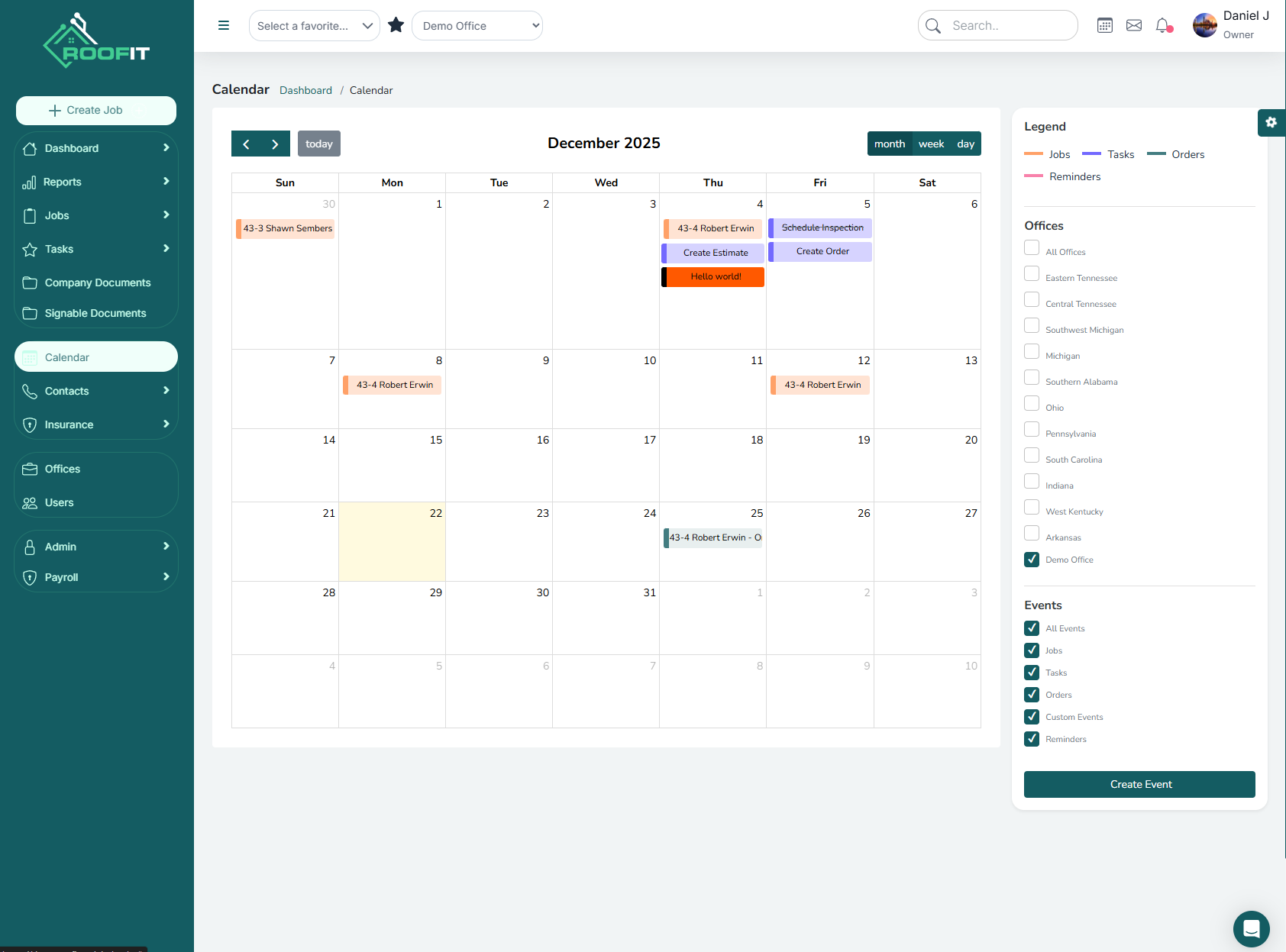Open the chat bubble in bottom-right corner
The height and width of the screenshot is (952, 1286).
click(x=1251, y=929)
